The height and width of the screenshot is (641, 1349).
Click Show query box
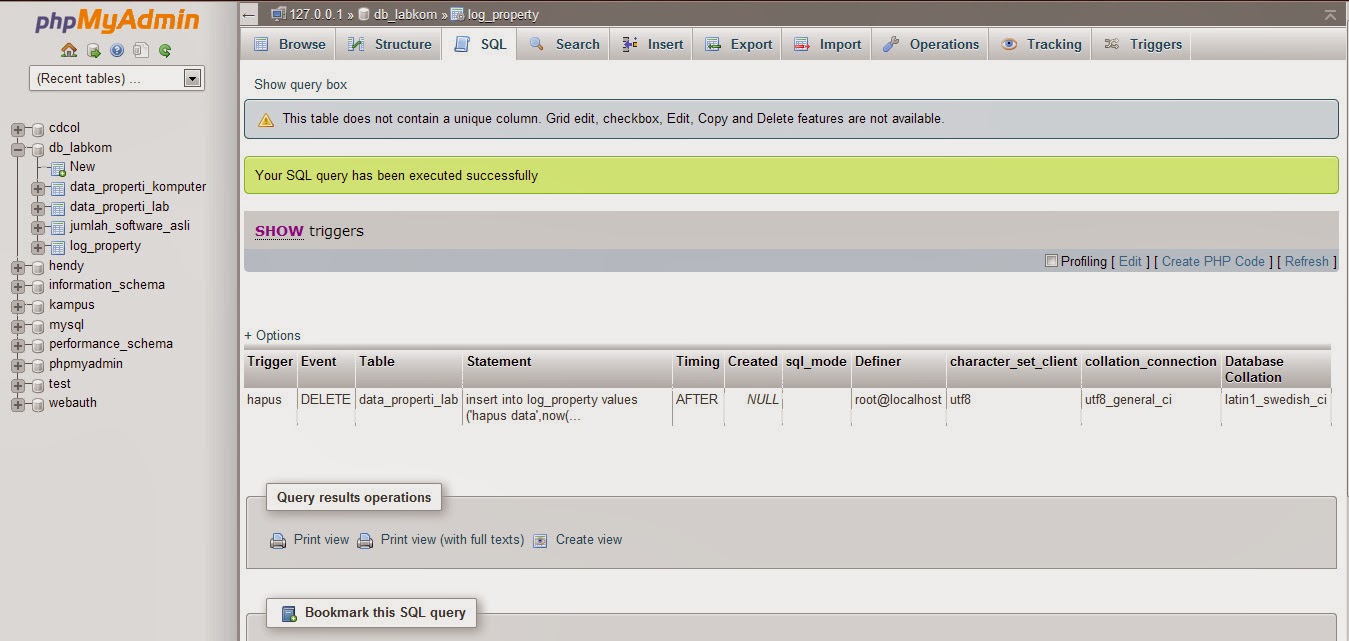click(300, 85)
